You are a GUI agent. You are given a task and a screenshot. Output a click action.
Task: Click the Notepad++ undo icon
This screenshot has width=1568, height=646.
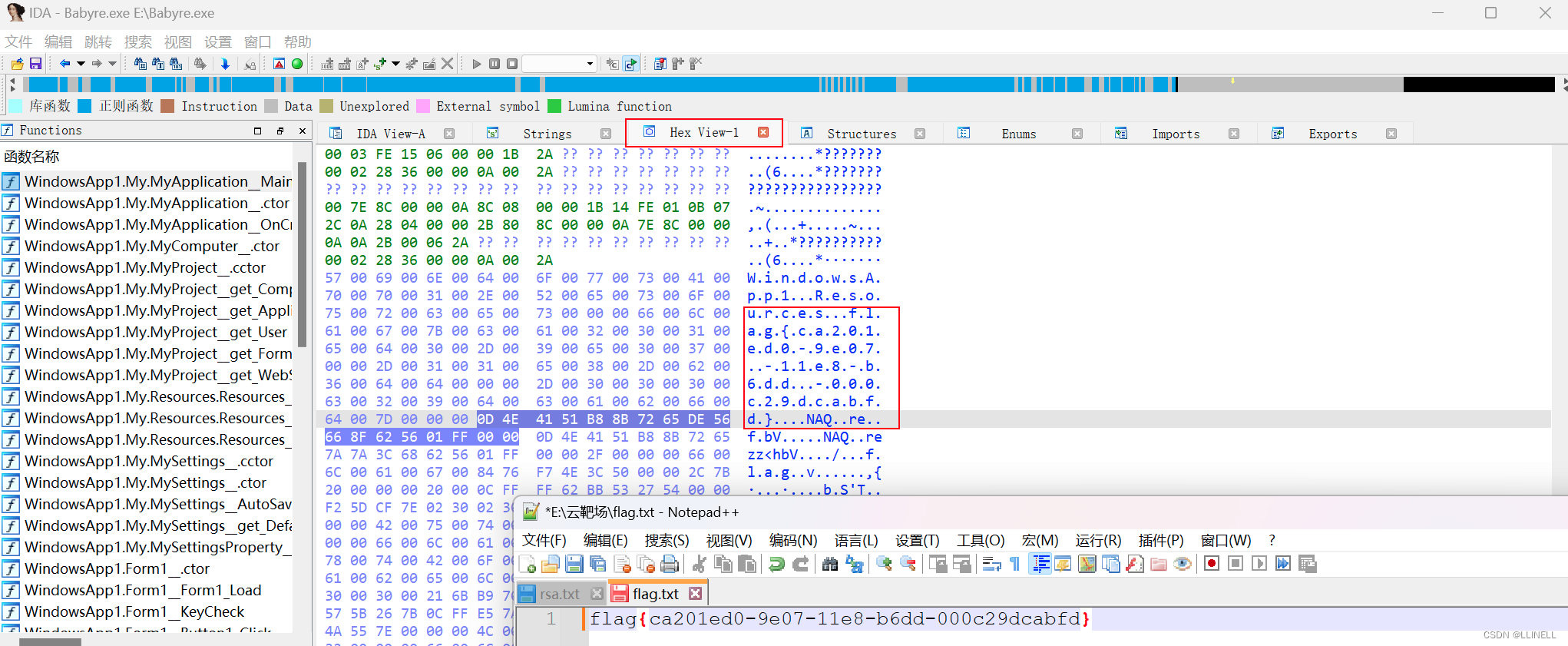coord(776,564)
